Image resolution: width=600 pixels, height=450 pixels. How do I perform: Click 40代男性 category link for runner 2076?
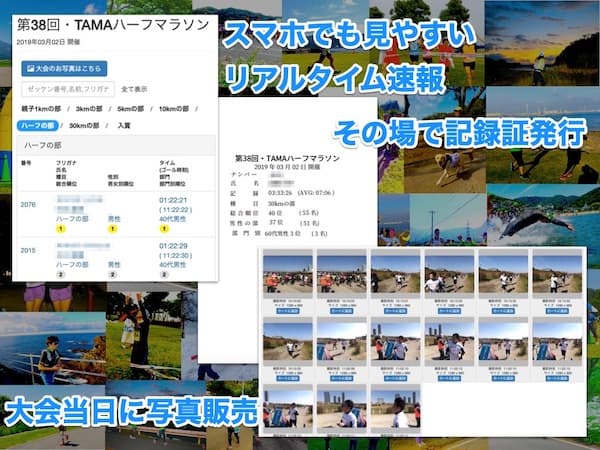[174, 220]
